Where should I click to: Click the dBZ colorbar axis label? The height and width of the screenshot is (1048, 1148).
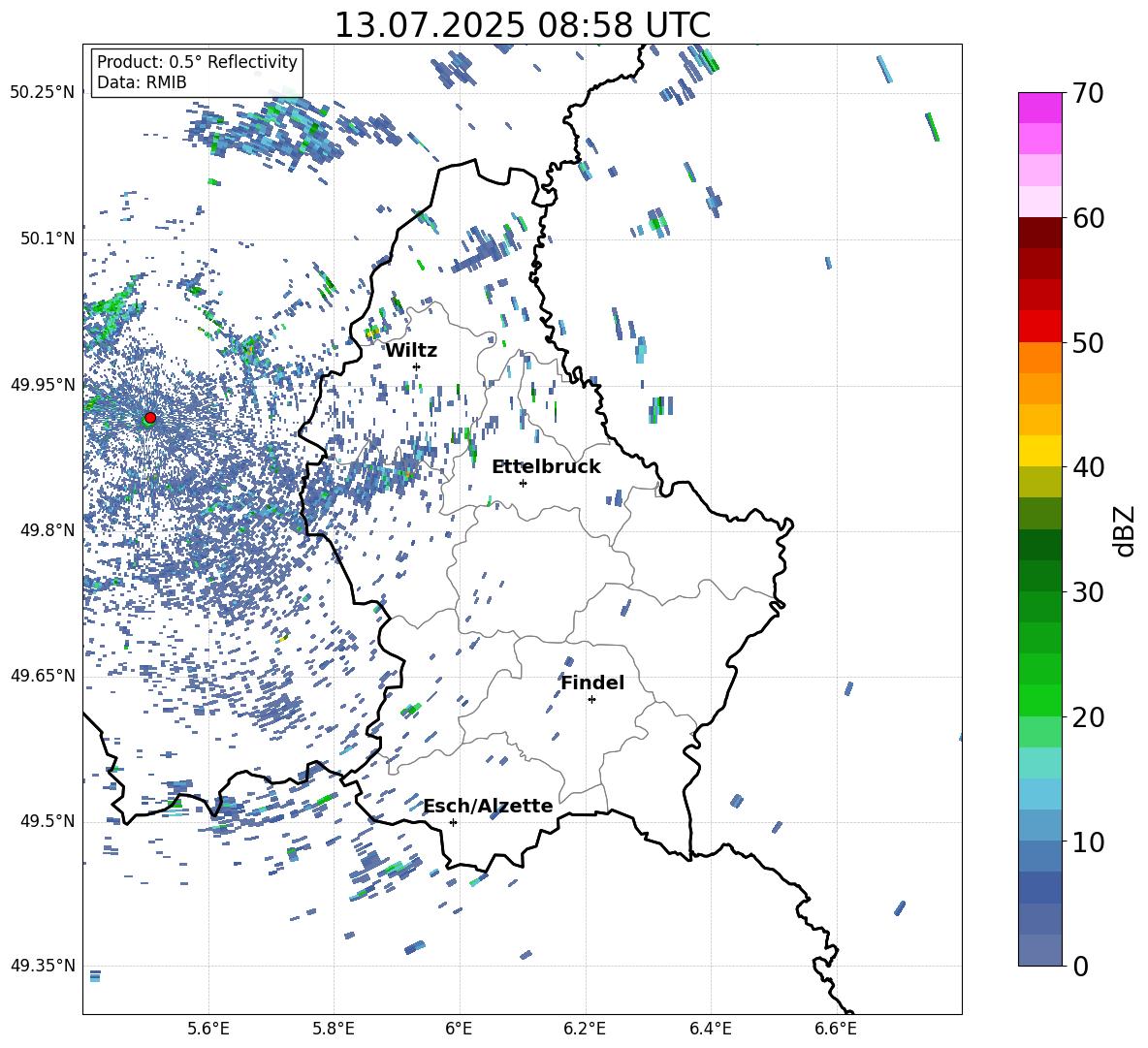click(1126, 530)
